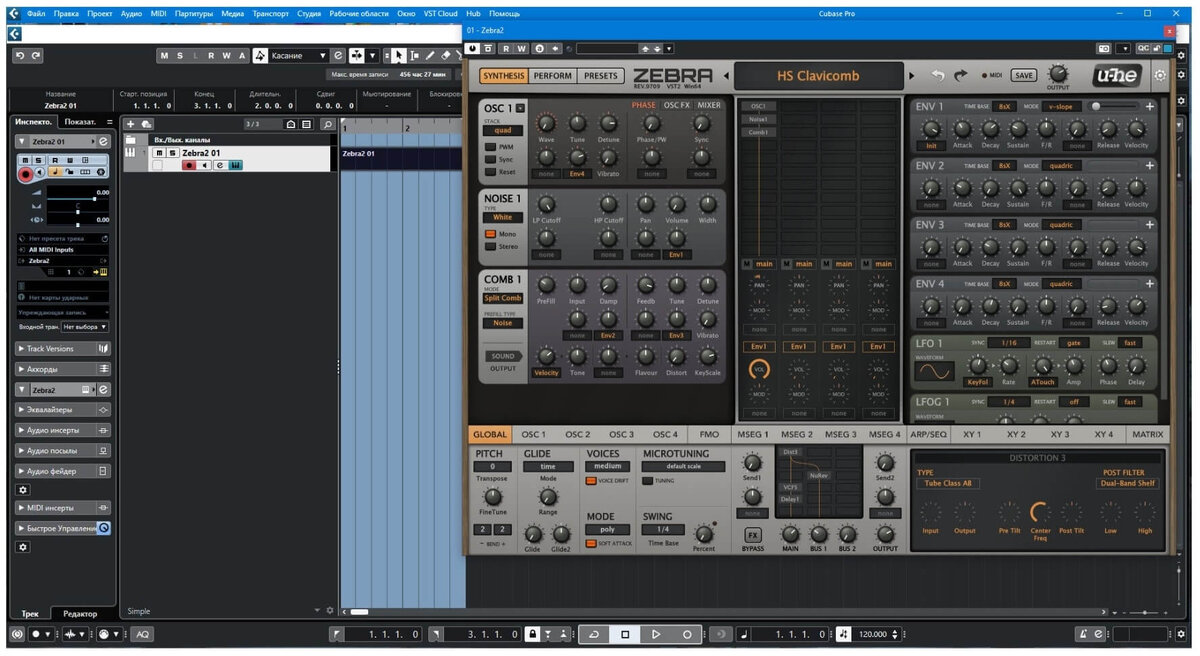The image size is (1200, 656).
Task: Open the MIDI menu
Action: (157, 14)
